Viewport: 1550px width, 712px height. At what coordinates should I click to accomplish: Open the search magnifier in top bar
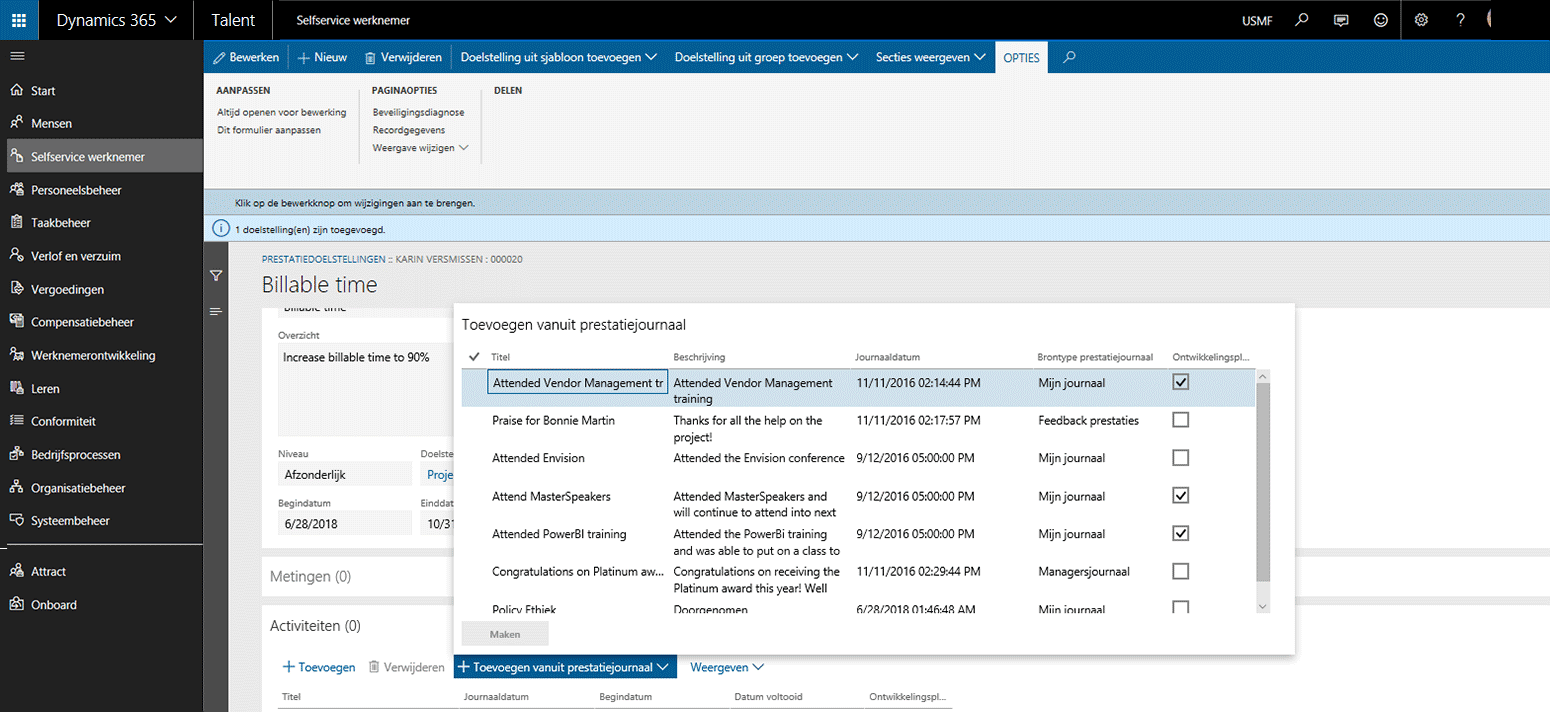[x=1301, y=20]
